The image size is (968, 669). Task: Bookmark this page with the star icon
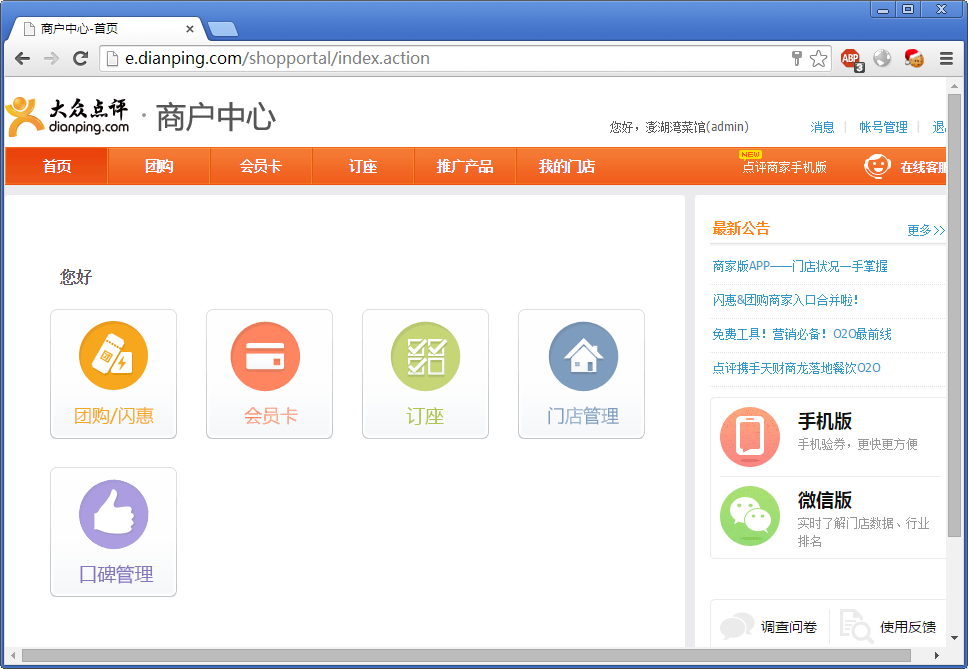coord(818,59)
